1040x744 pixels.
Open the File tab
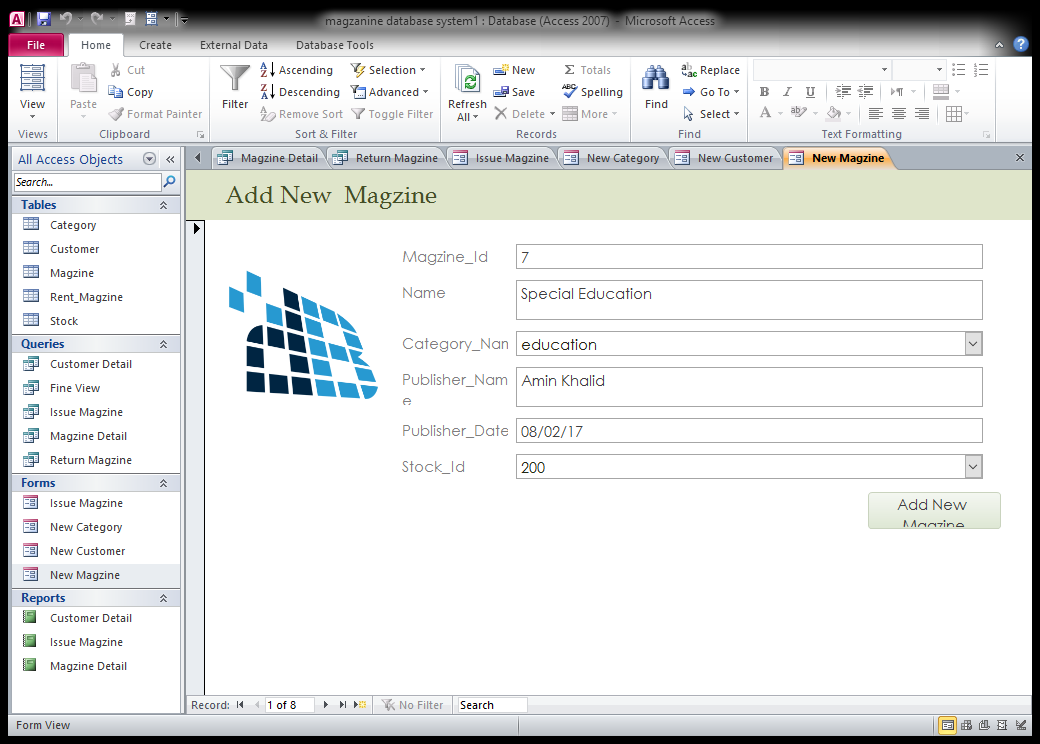pyautogui.click(x=36, y=45)
